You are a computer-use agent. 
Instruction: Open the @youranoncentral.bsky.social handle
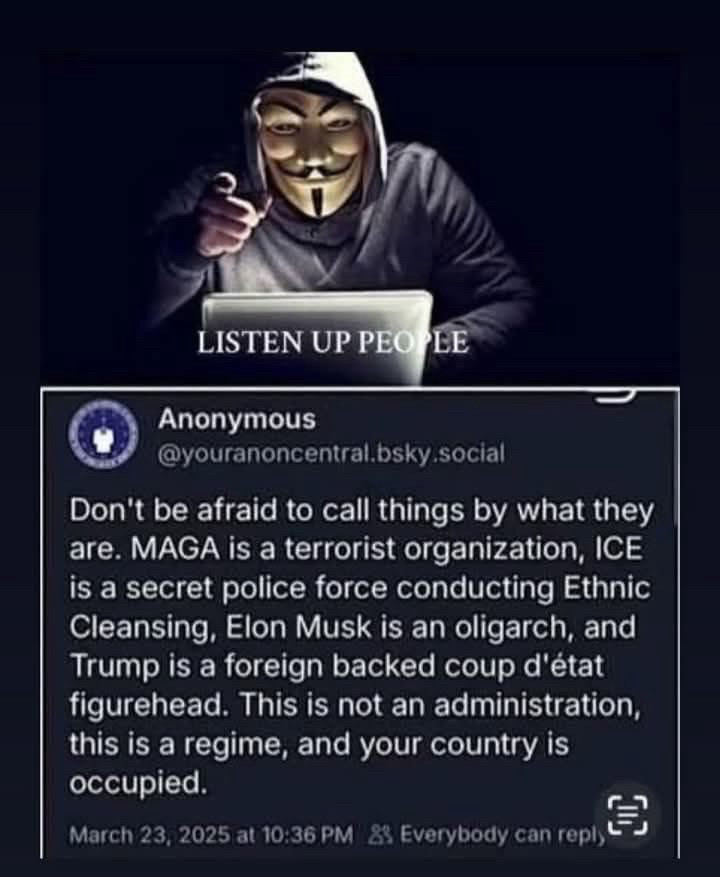331,453
